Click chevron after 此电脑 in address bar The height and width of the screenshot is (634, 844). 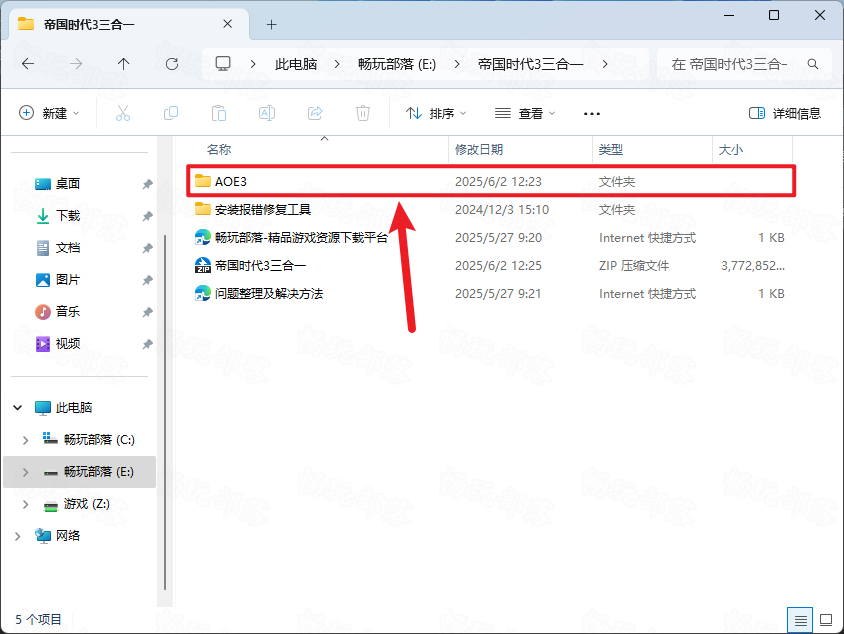[x=337, y=64]
